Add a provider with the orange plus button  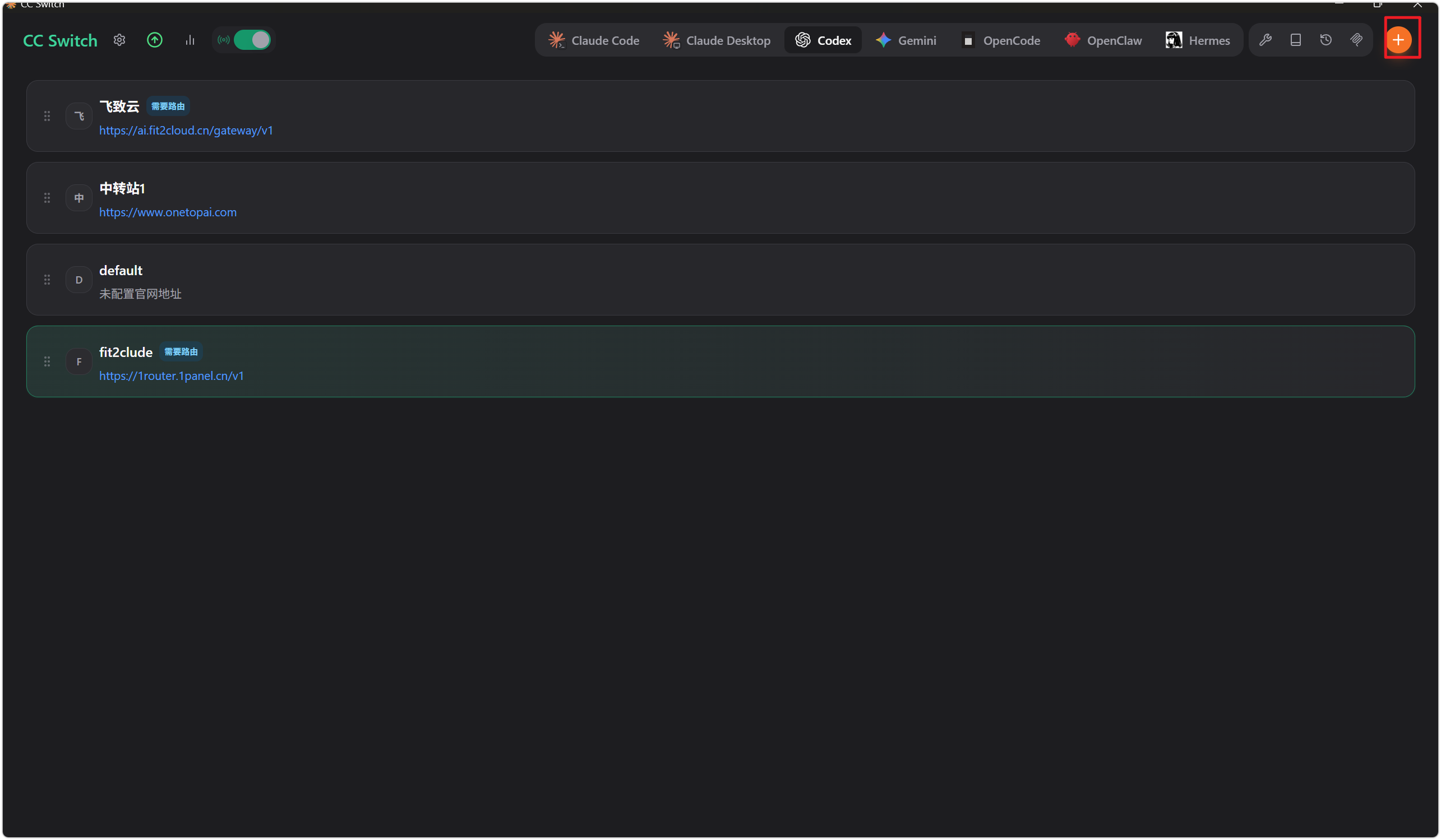pos(1398,40)
